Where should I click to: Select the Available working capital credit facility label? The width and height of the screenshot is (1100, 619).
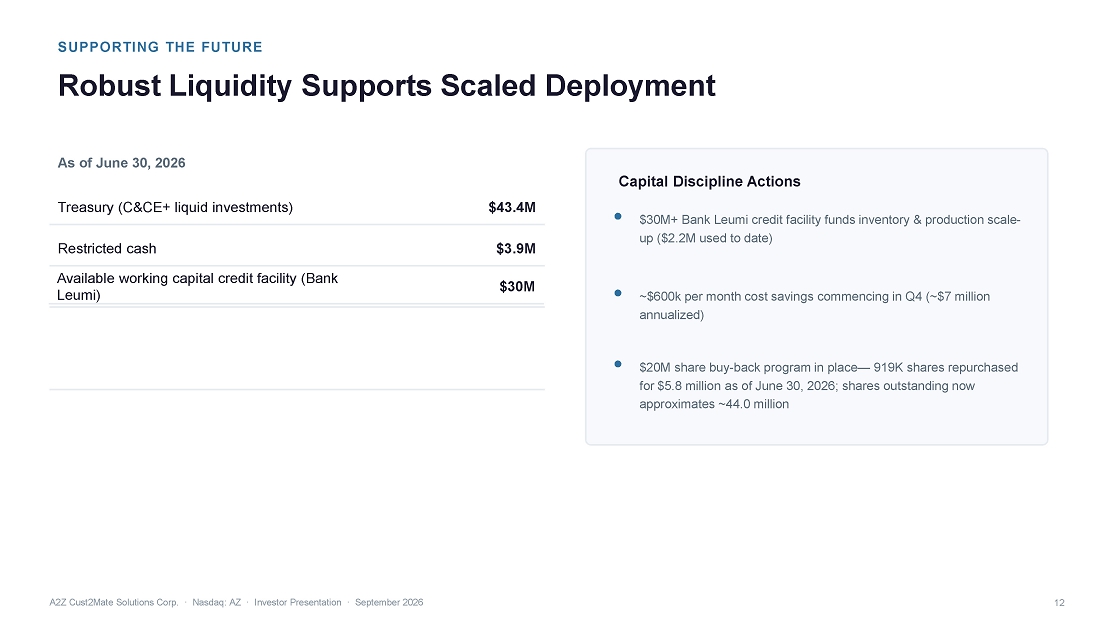[x=197, y=286]
